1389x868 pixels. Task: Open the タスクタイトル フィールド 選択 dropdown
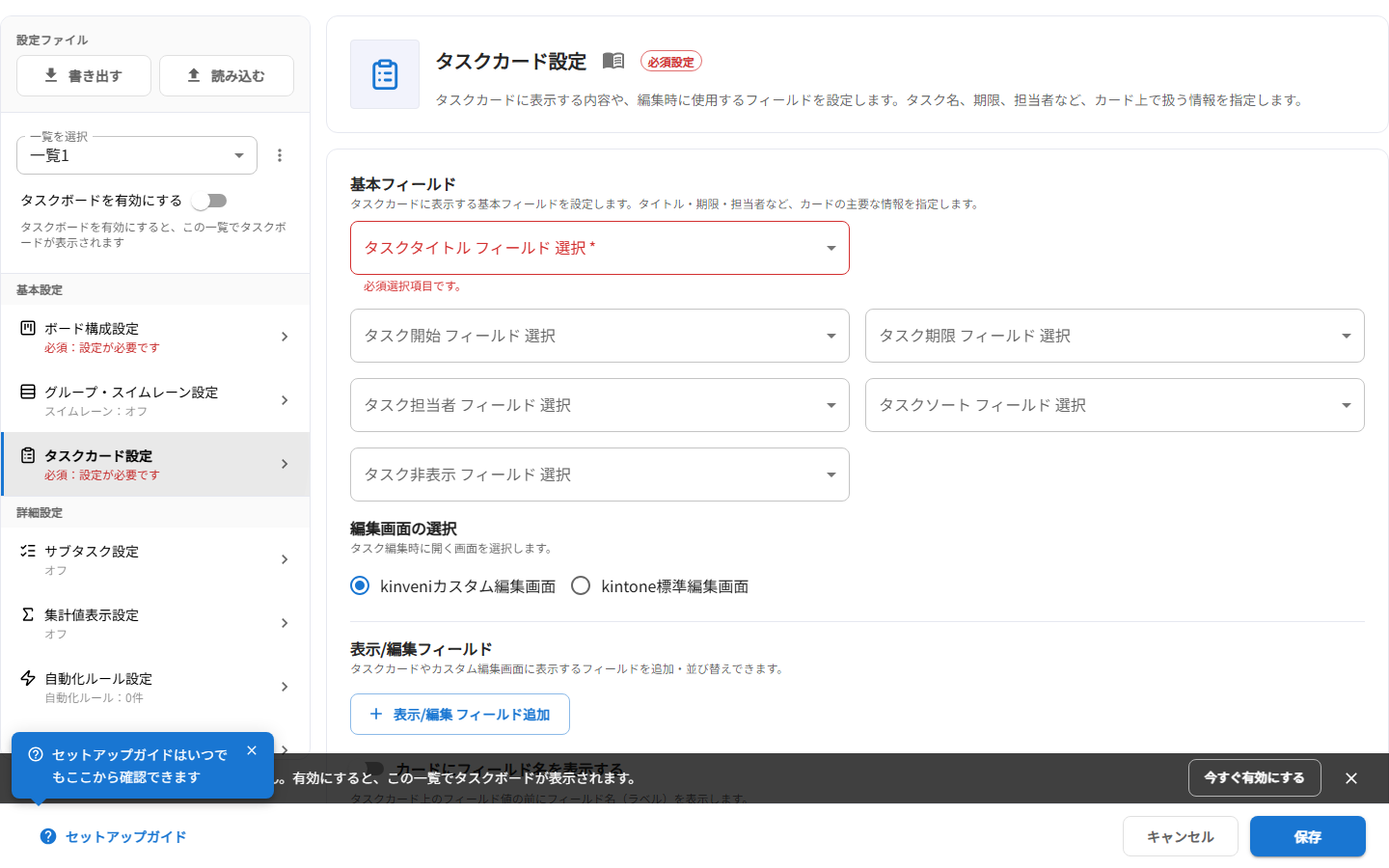coord(600,248)
